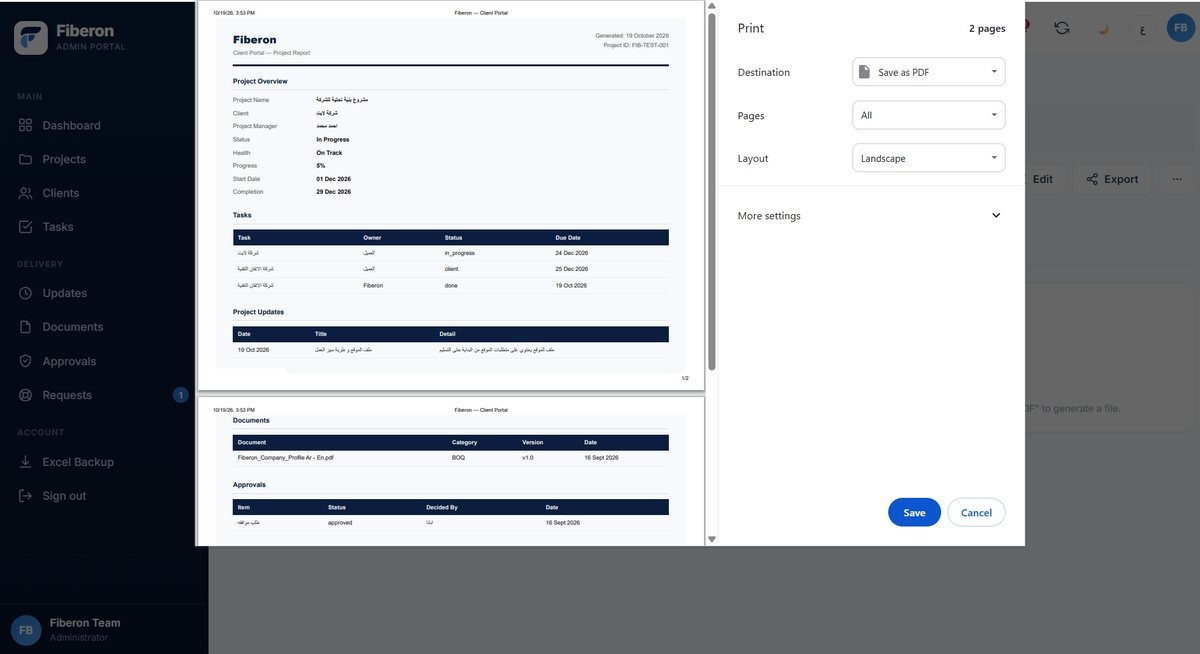The width and height of the screenshot is (1200, 654).
Task: Click the FB avatar in top header
Action: click(1183, 28)
